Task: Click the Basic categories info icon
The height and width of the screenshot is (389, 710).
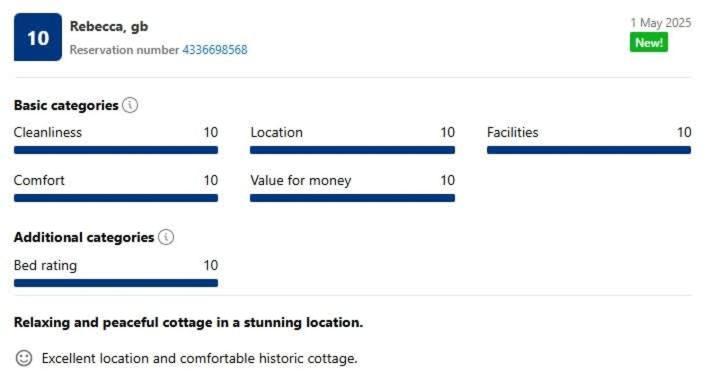Action: 130,105
